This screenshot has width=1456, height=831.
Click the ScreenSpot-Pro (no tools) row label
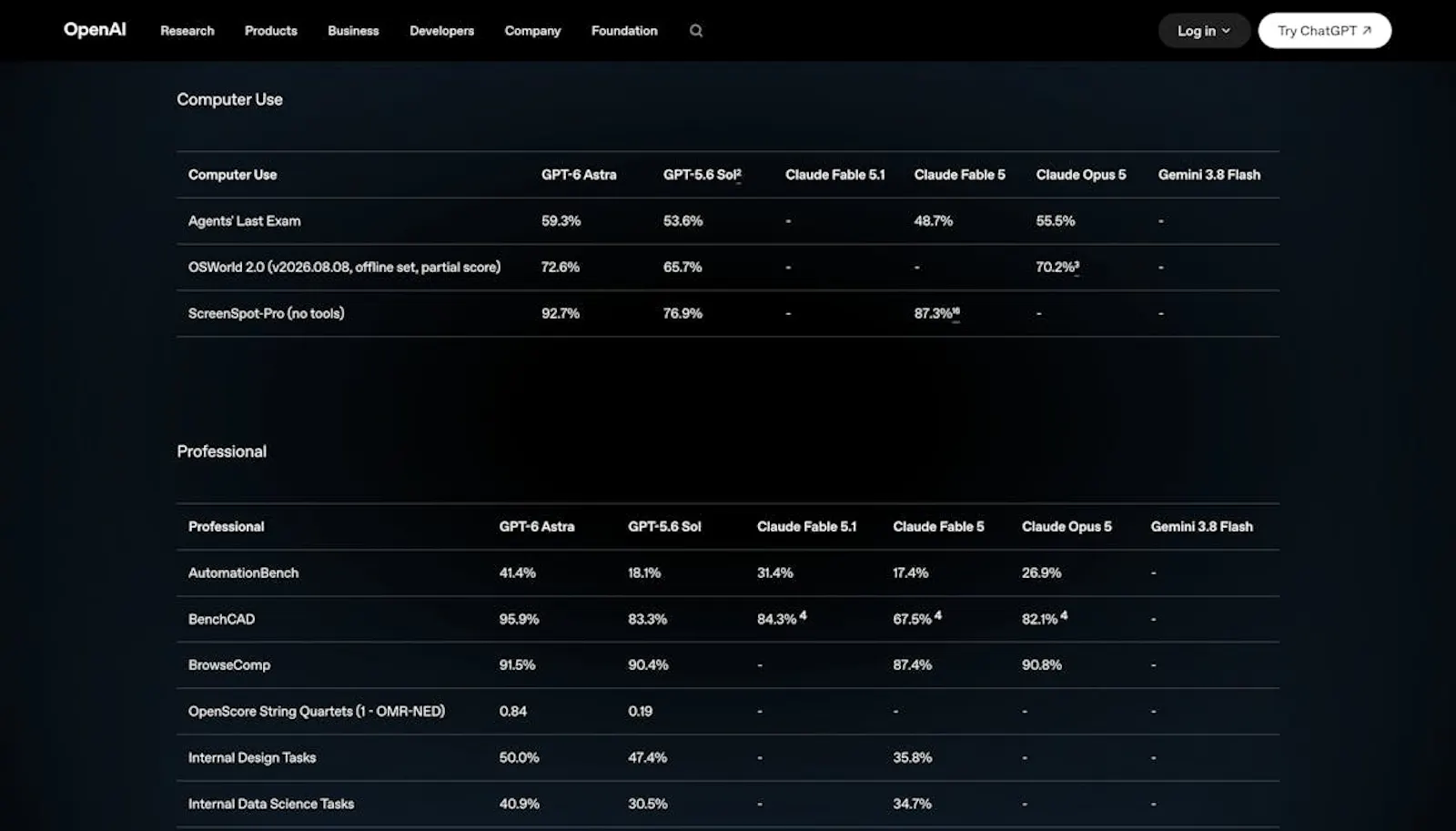point(266,313)
